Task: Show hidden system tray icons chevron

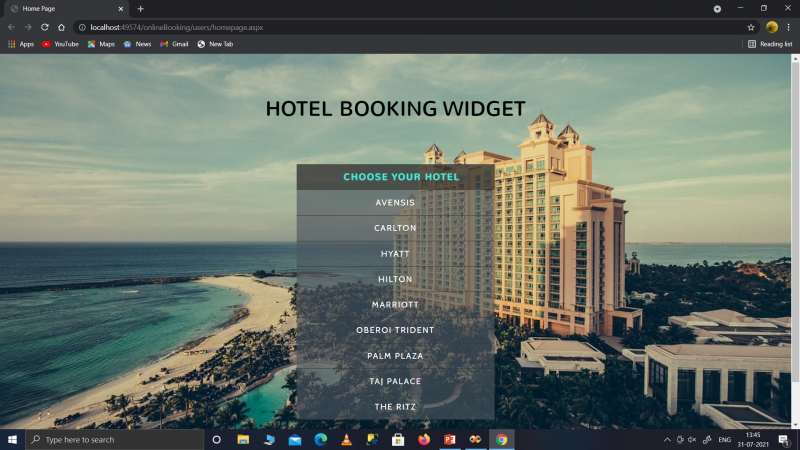Action: click(667, 439)
